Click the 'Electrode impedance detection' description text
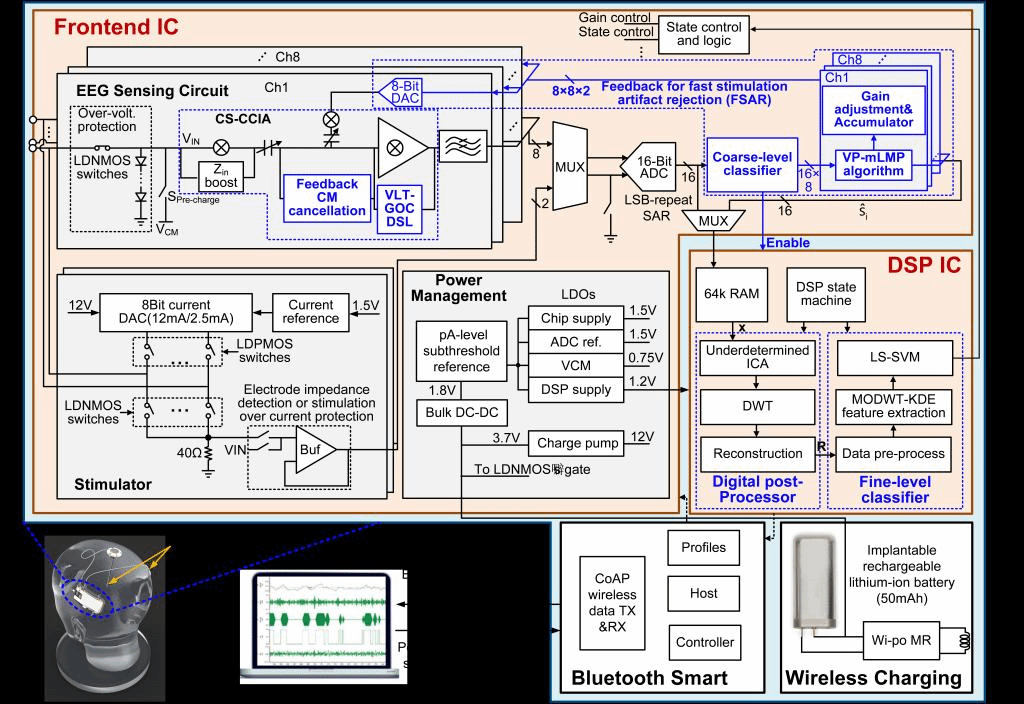The height and width of the screenshot is (704, 1024). point(306,403)
